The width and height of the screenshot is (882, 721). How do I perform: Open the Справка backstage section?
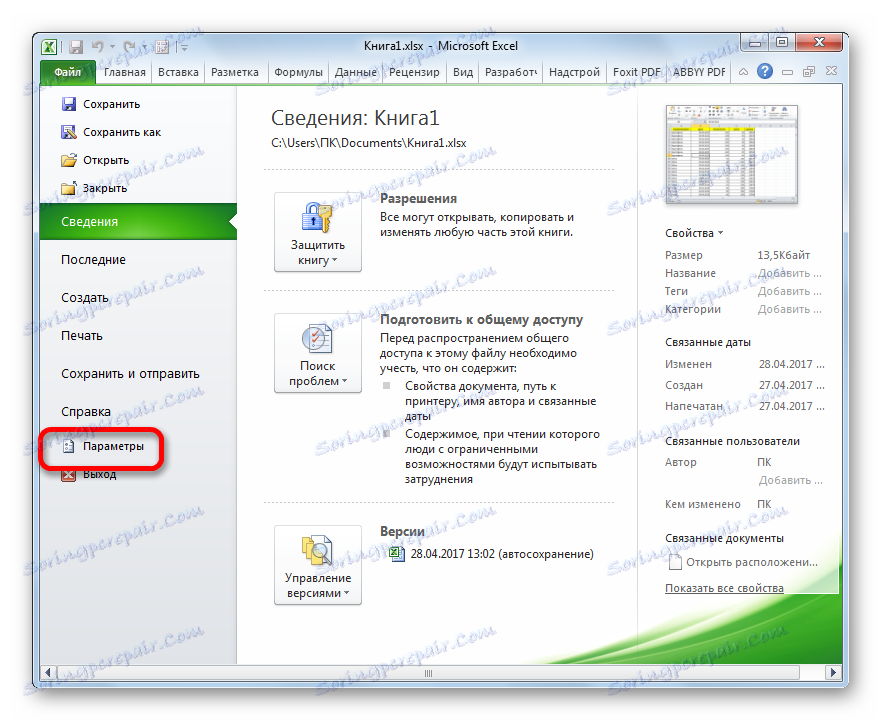point(86,412)
